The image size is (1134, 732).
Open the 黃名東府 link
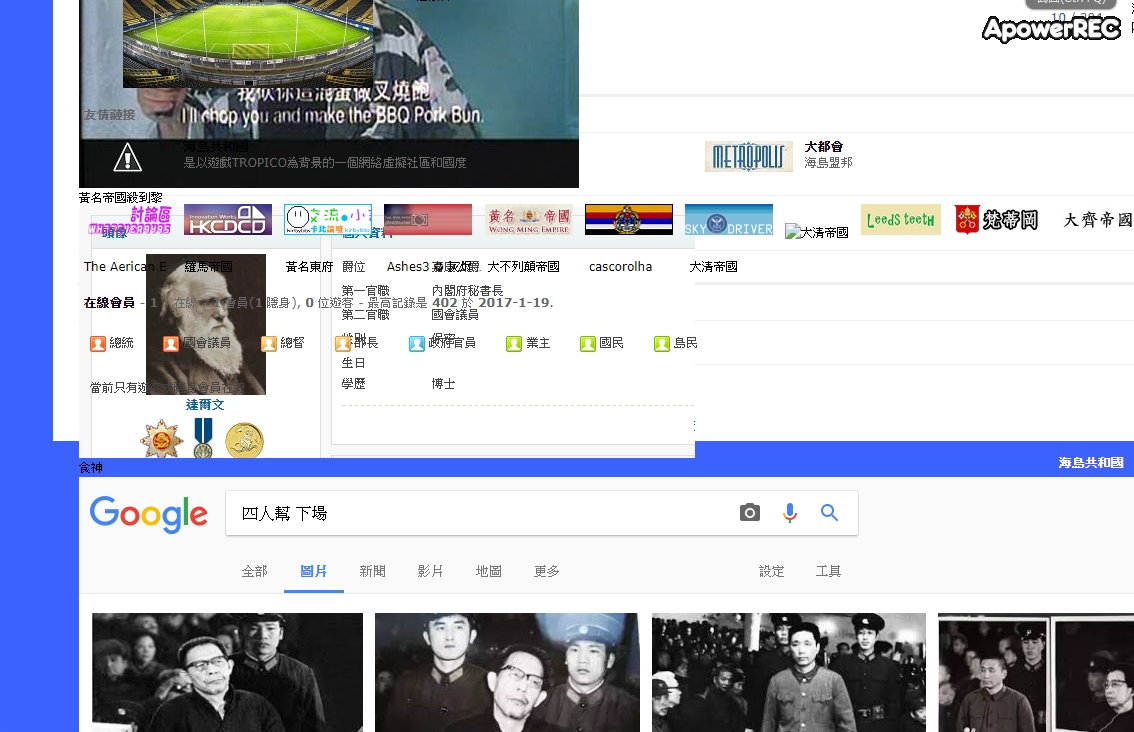pyautogui.click(x=310, y=267)
